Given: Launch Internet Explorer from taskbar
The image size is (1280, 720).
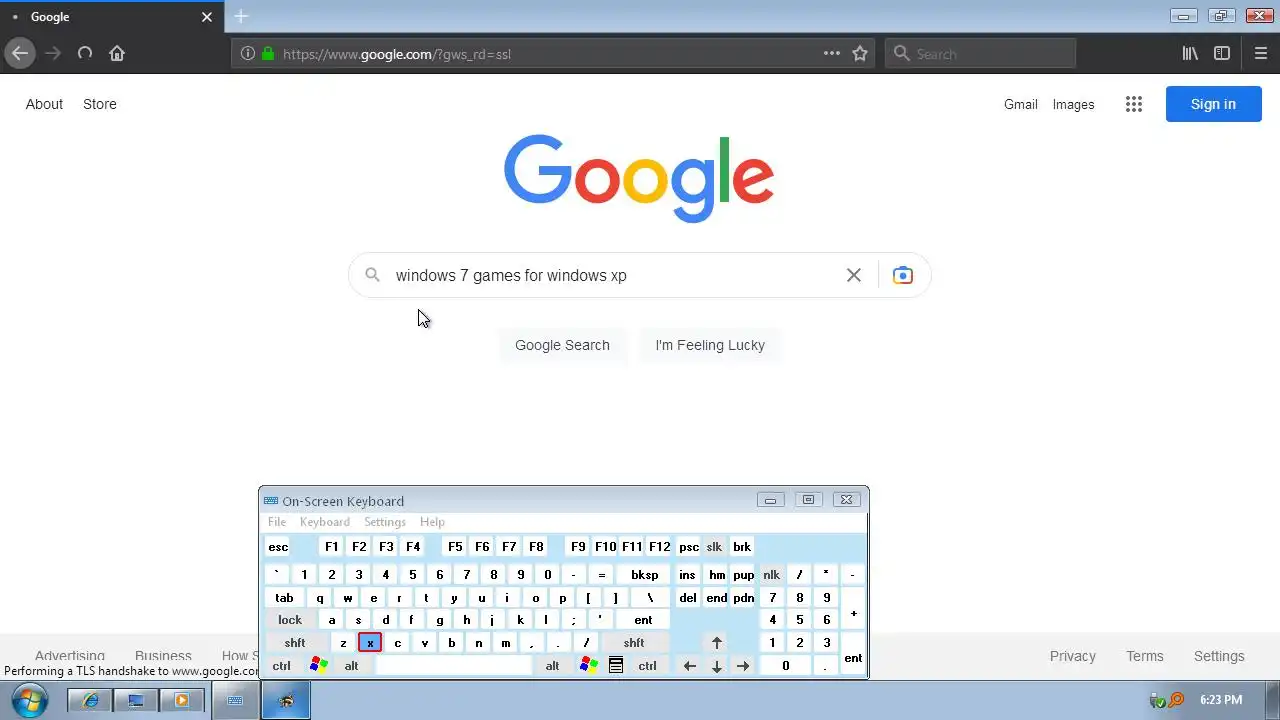Looking at the screenshot, I should (91, 700).
